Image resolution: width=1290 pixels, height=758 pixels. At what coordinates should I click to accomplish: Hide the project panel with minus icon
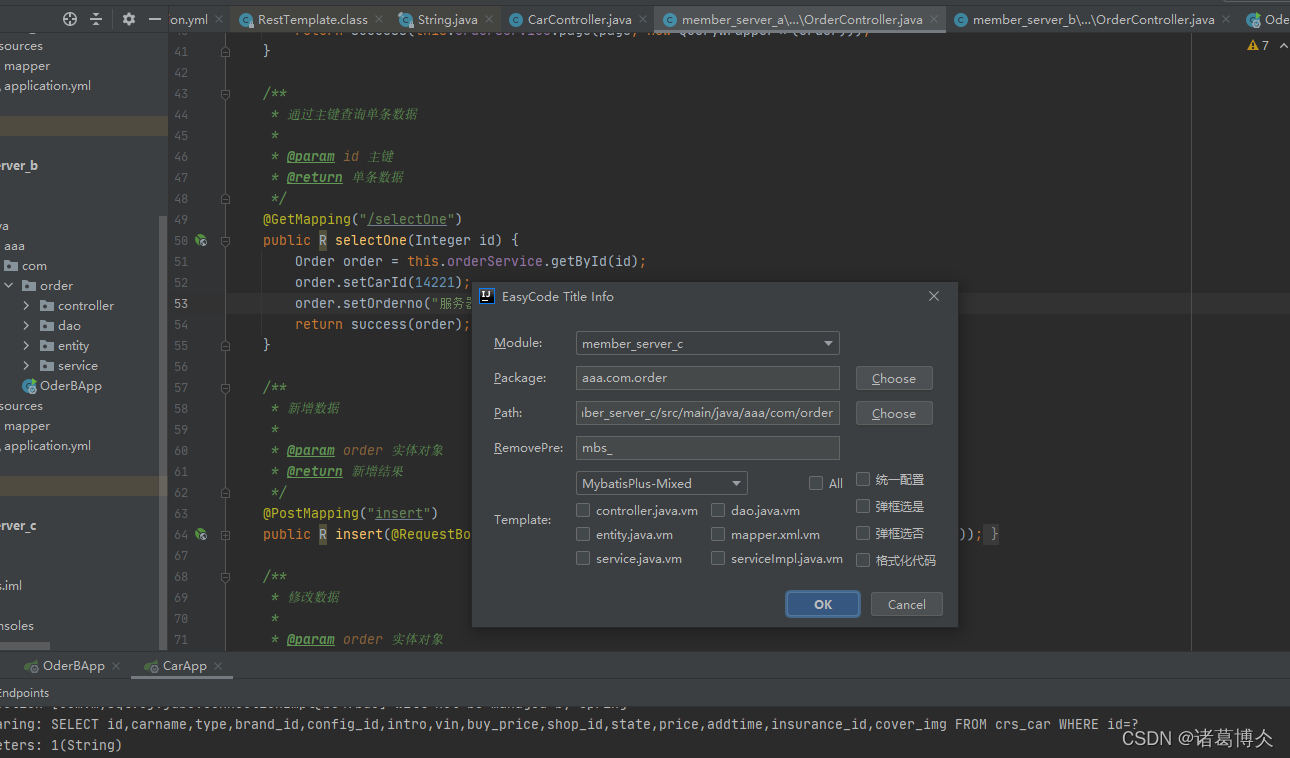click(x=154, y=19)
